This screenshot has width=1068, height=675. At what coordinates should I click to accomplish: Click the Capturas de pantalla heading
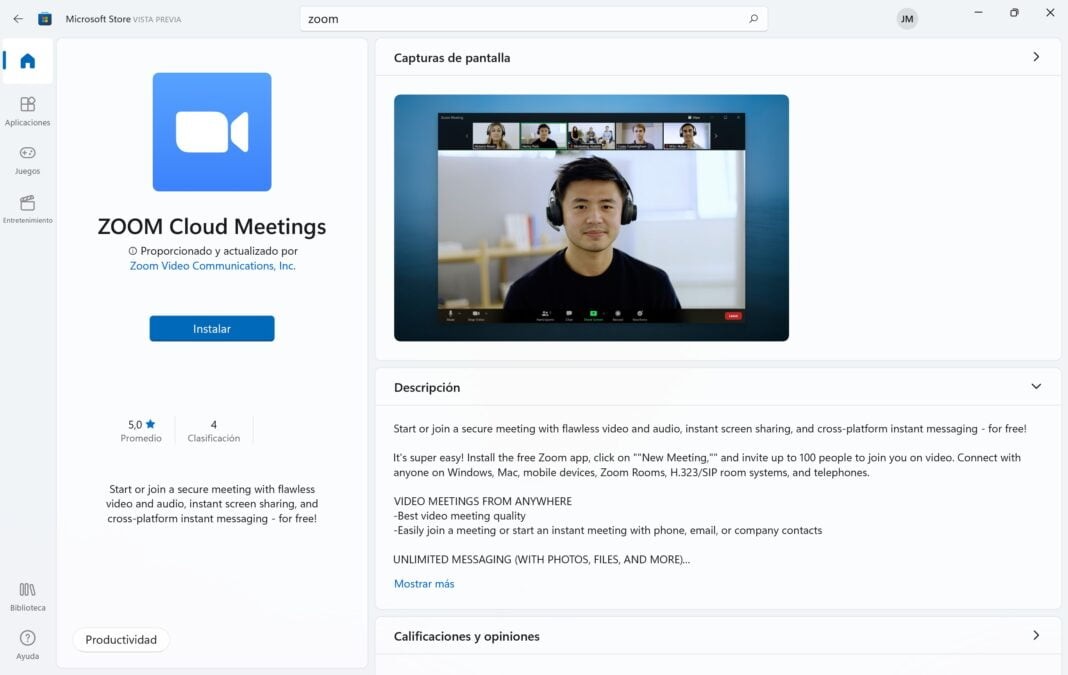pos(452,58)
